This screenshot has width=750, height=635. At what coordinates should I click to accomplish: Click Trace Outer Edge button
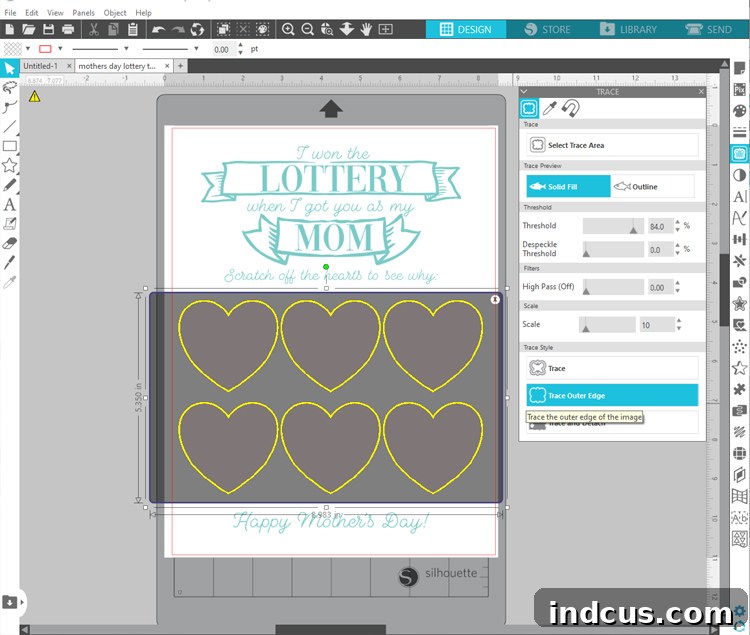[x=612, y=395]
